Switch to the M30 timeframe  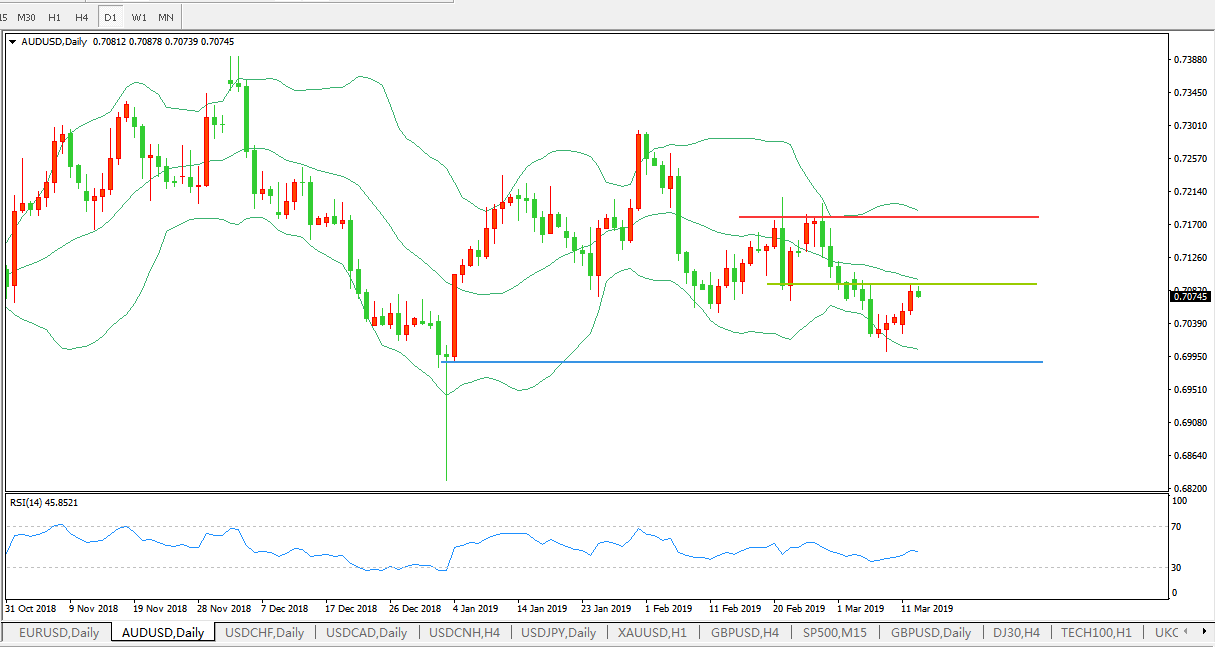[x=26, y=17]
